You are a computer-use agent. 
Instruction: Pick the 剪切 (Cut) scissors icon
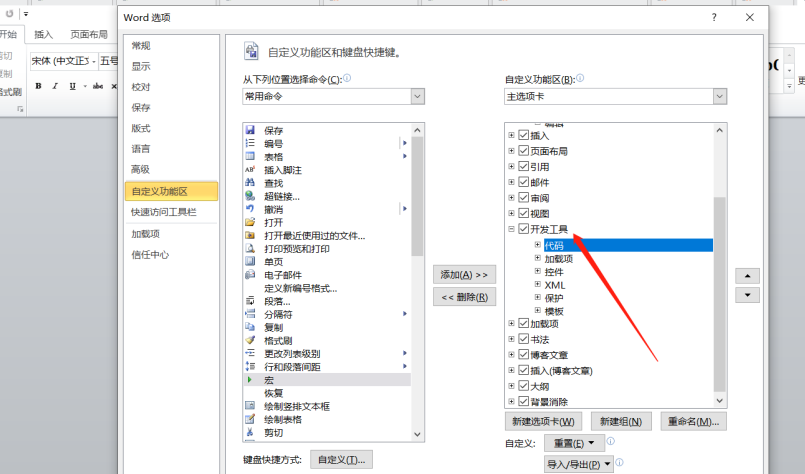point(250,432)
